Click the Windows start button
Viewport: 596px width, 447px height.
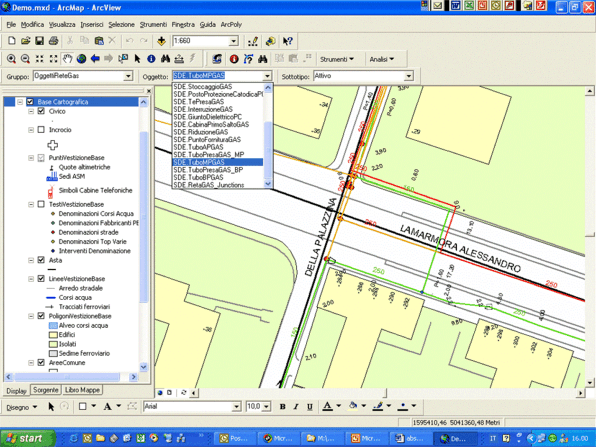coord(28,438)
